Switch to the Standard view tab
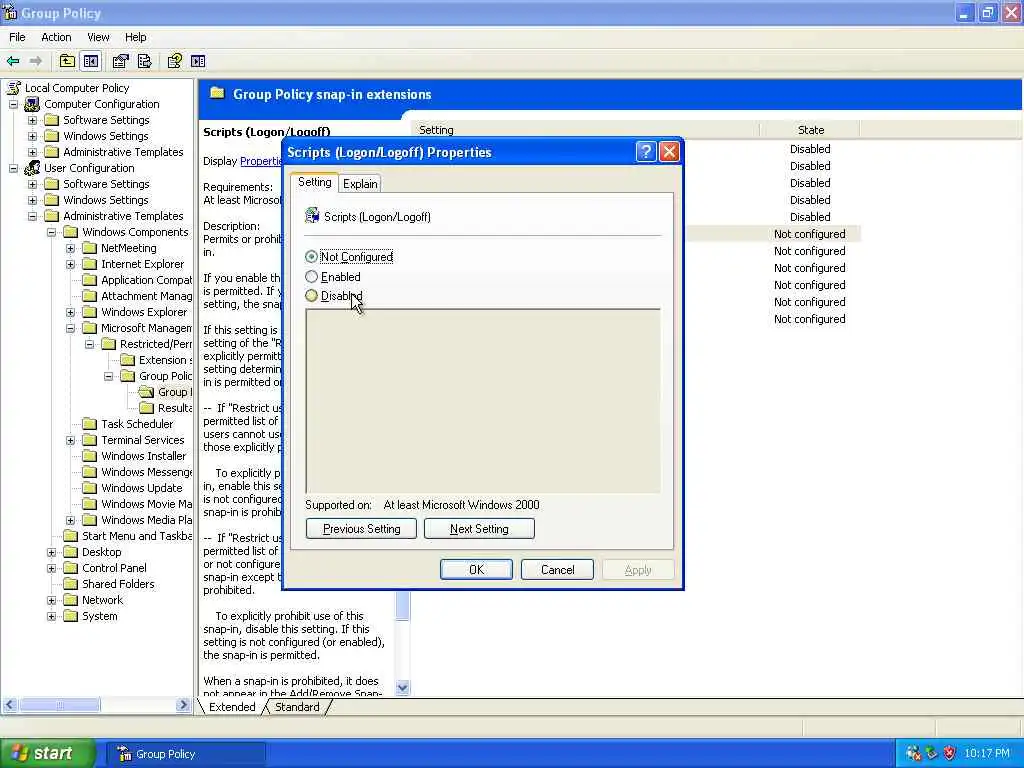The image size is (1024, 768). point(297,707)
